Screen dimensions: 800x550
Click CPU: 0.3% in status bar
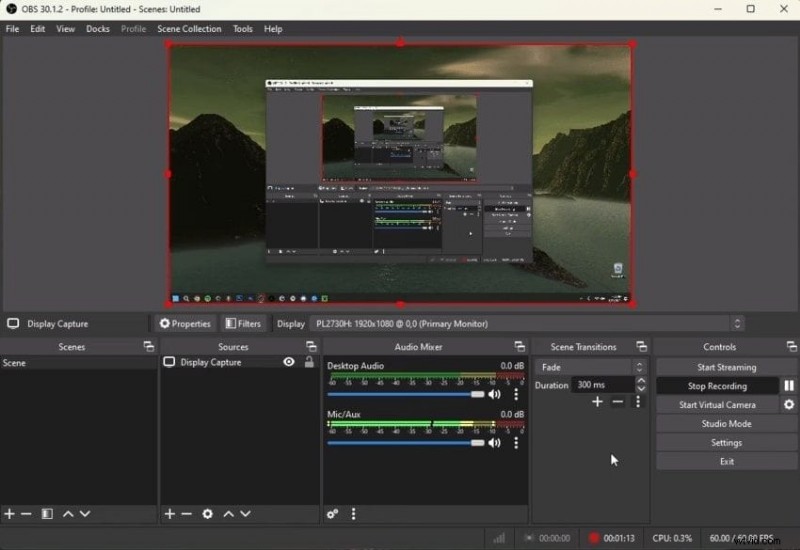pyautogui.click(x=672, y=538)
